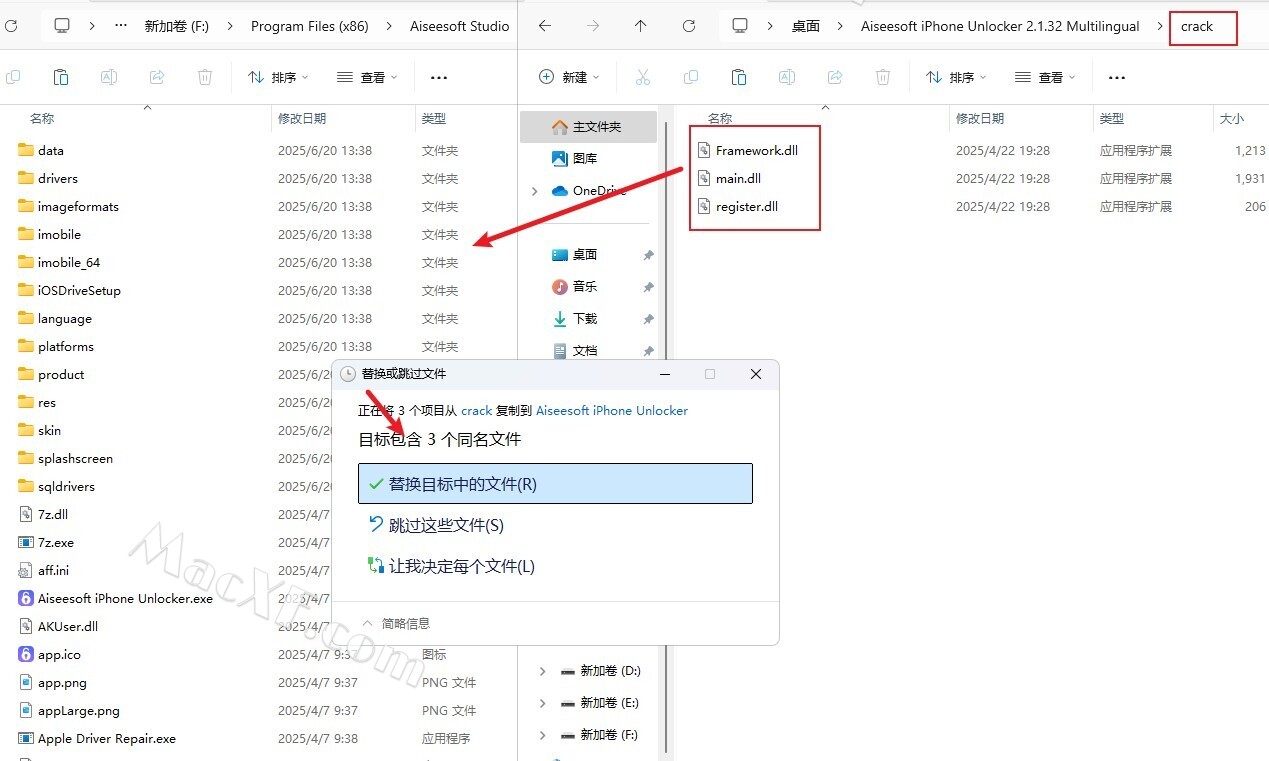Sort right window by 类型 column
1269x761 pixels.
1112,118
